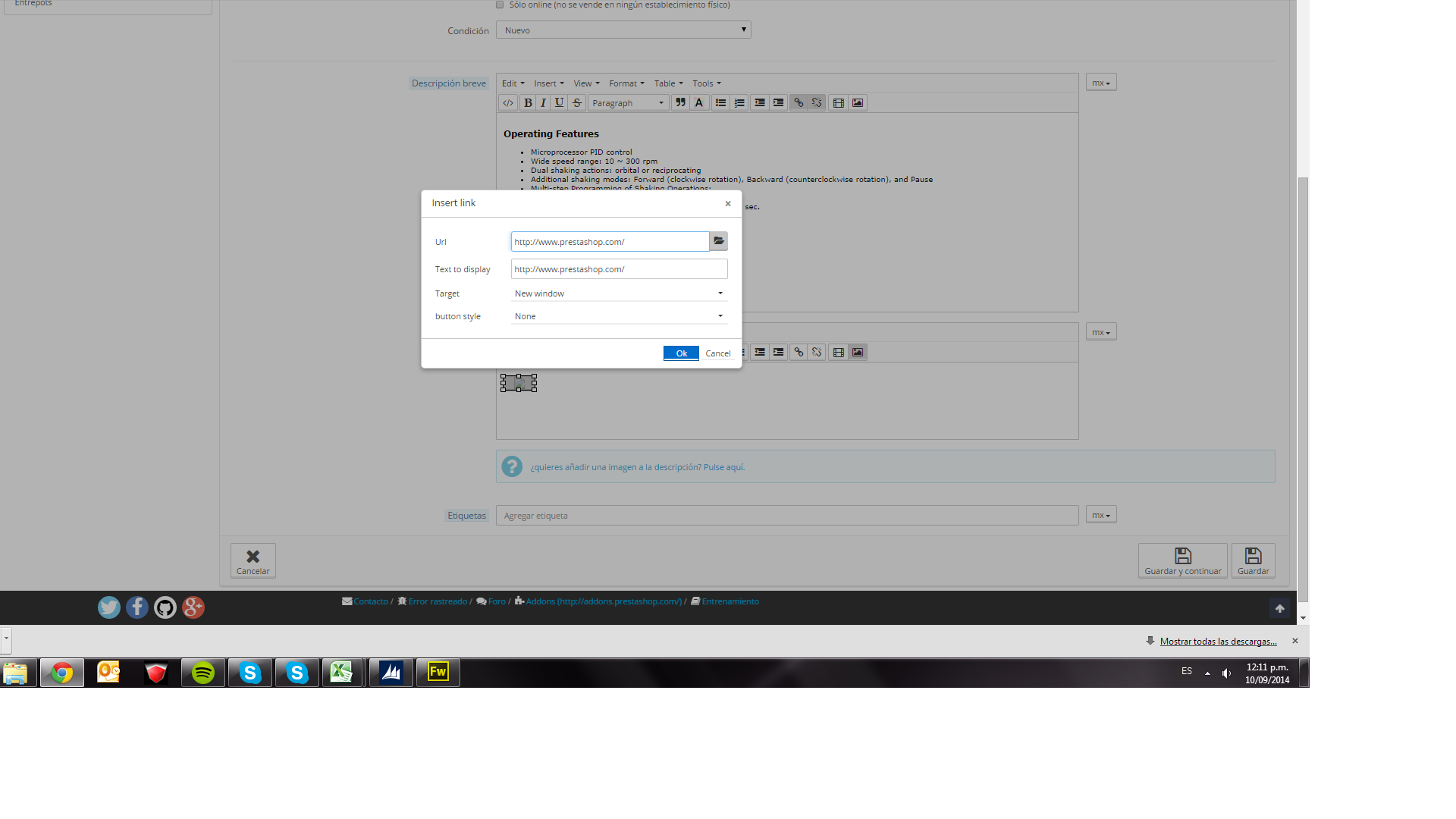
Task: Click the Text to display field
Action: pos(619,269)
